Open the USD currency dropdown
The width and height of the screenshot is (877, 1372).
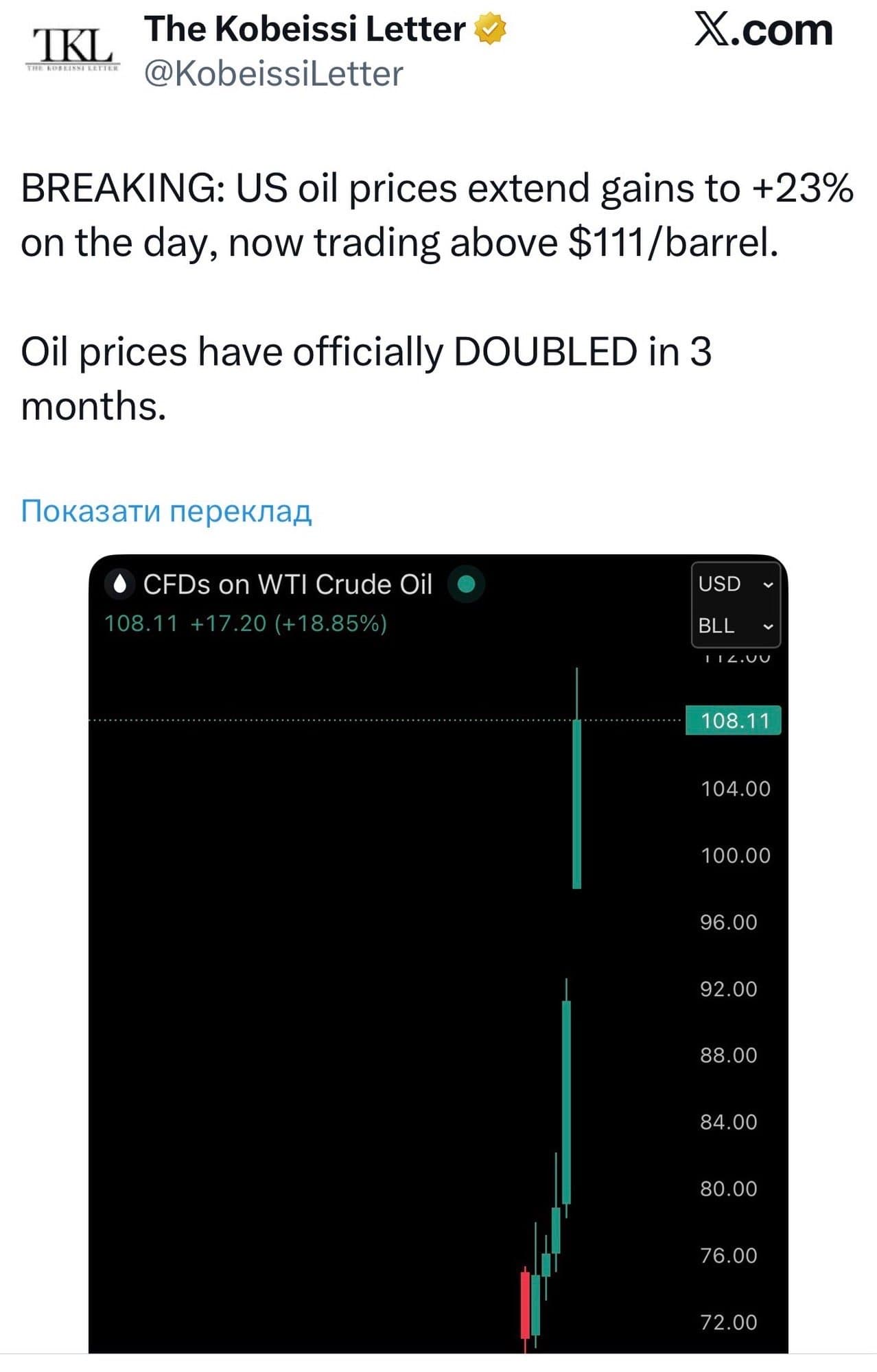pos(736,584)
